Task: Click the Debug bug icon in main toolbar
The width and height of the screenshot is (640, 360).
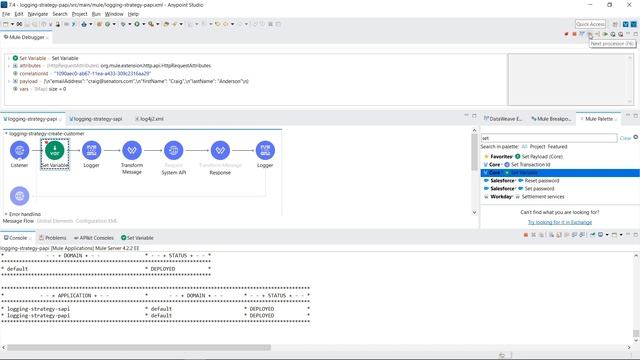Action: (122, 24)
